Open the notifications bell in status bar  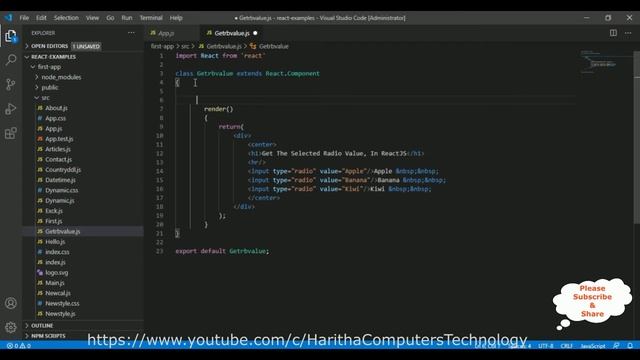click(x=630, y=346)
